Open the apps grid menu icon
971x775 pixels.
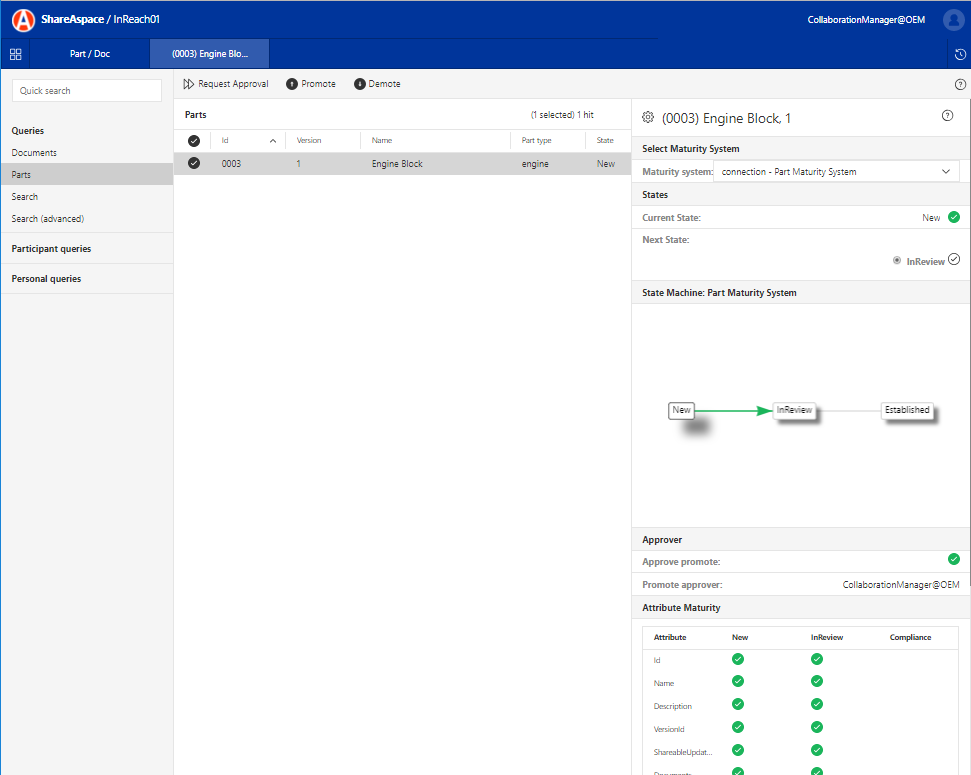point(16,54)
